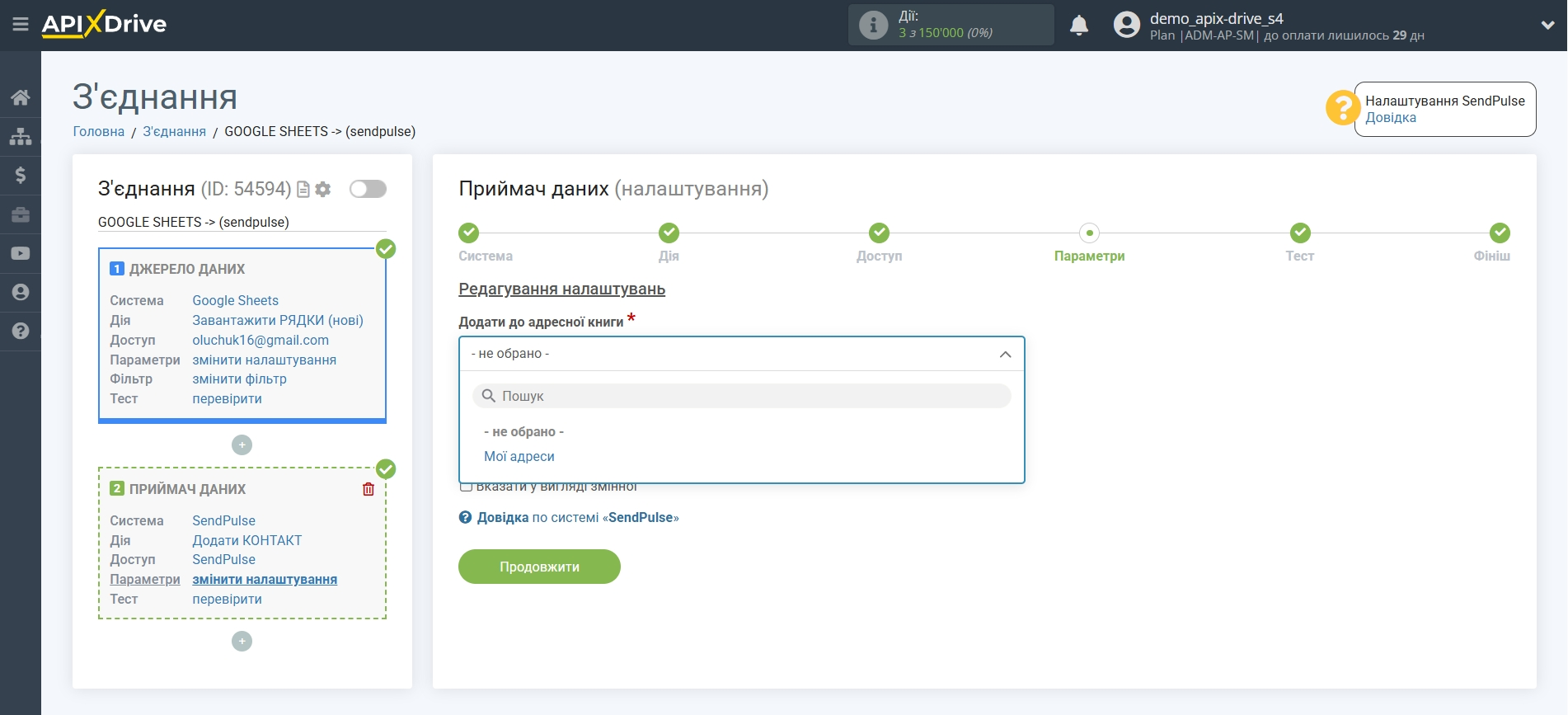Open the connection document copy icon

point(303,190)
